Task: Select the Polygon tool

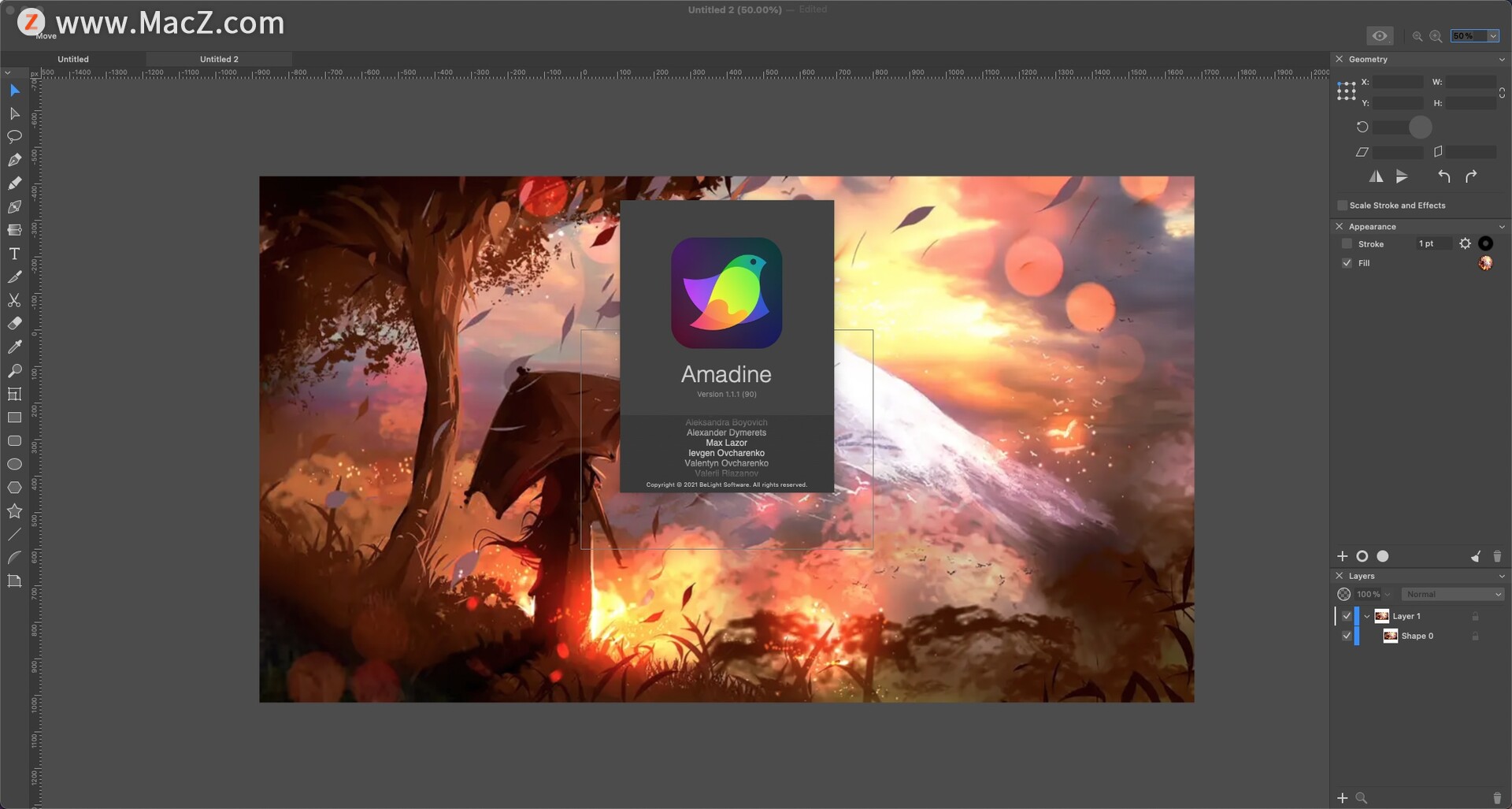Action: [14, 488]
